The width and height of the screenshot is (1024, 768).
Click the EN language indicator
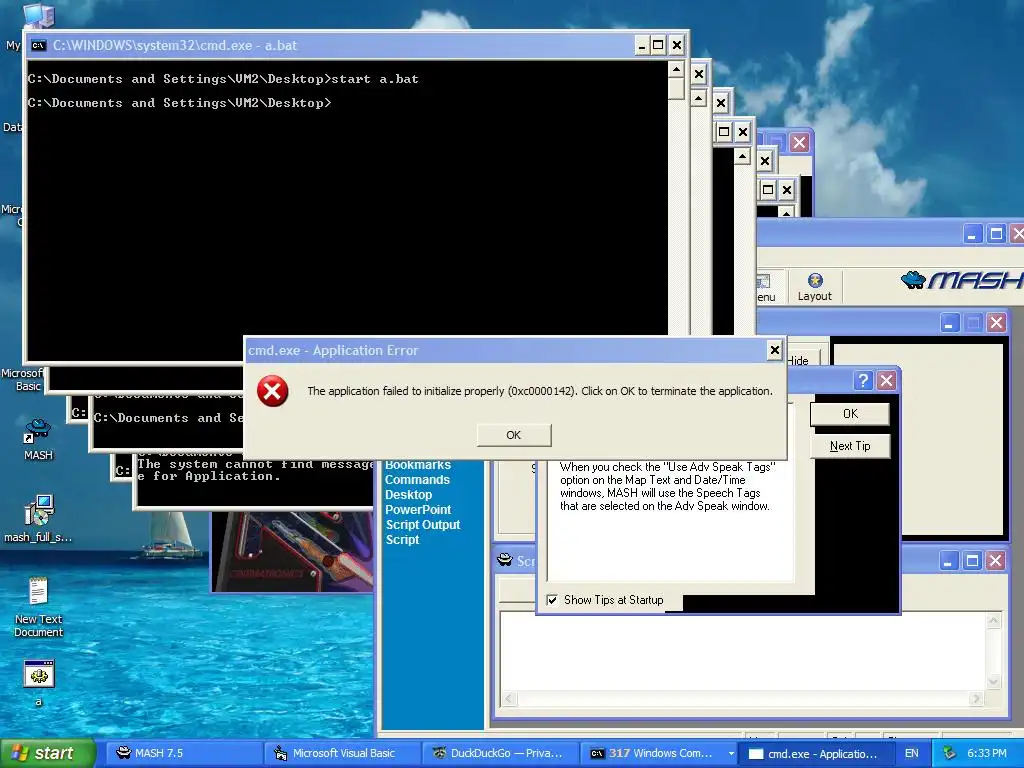coord(912,753)
